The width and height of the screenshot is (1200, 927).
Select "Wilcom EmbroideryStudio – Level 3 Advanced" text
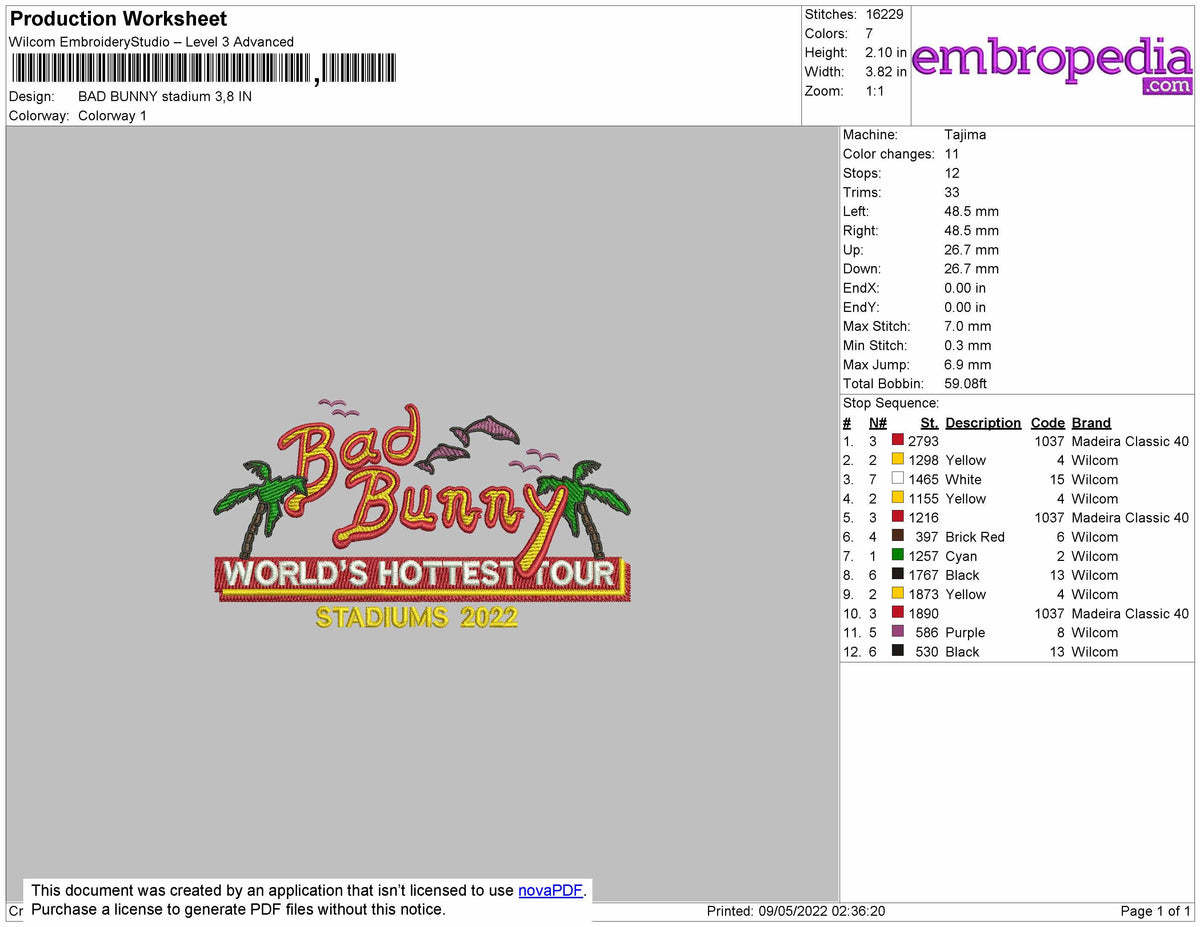(151, 42)
